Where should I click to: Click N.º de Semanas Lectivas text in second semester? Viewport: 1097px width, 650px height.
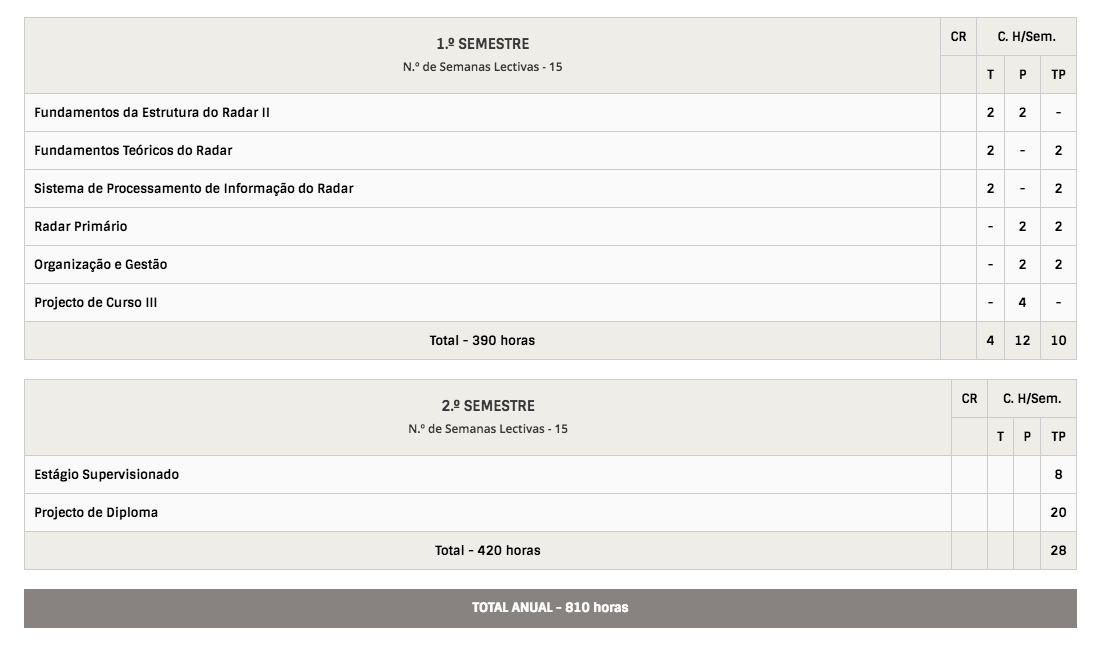[x=488, y=429]
